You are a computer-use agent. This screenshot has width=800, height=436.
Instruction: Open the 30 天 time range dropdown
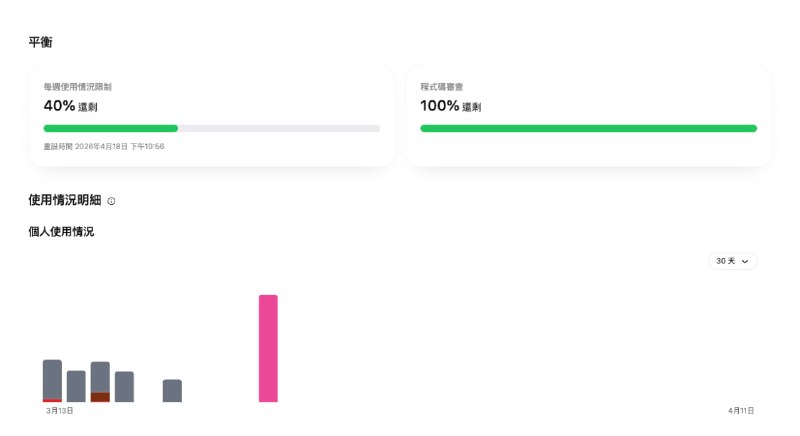click(733, 261)
